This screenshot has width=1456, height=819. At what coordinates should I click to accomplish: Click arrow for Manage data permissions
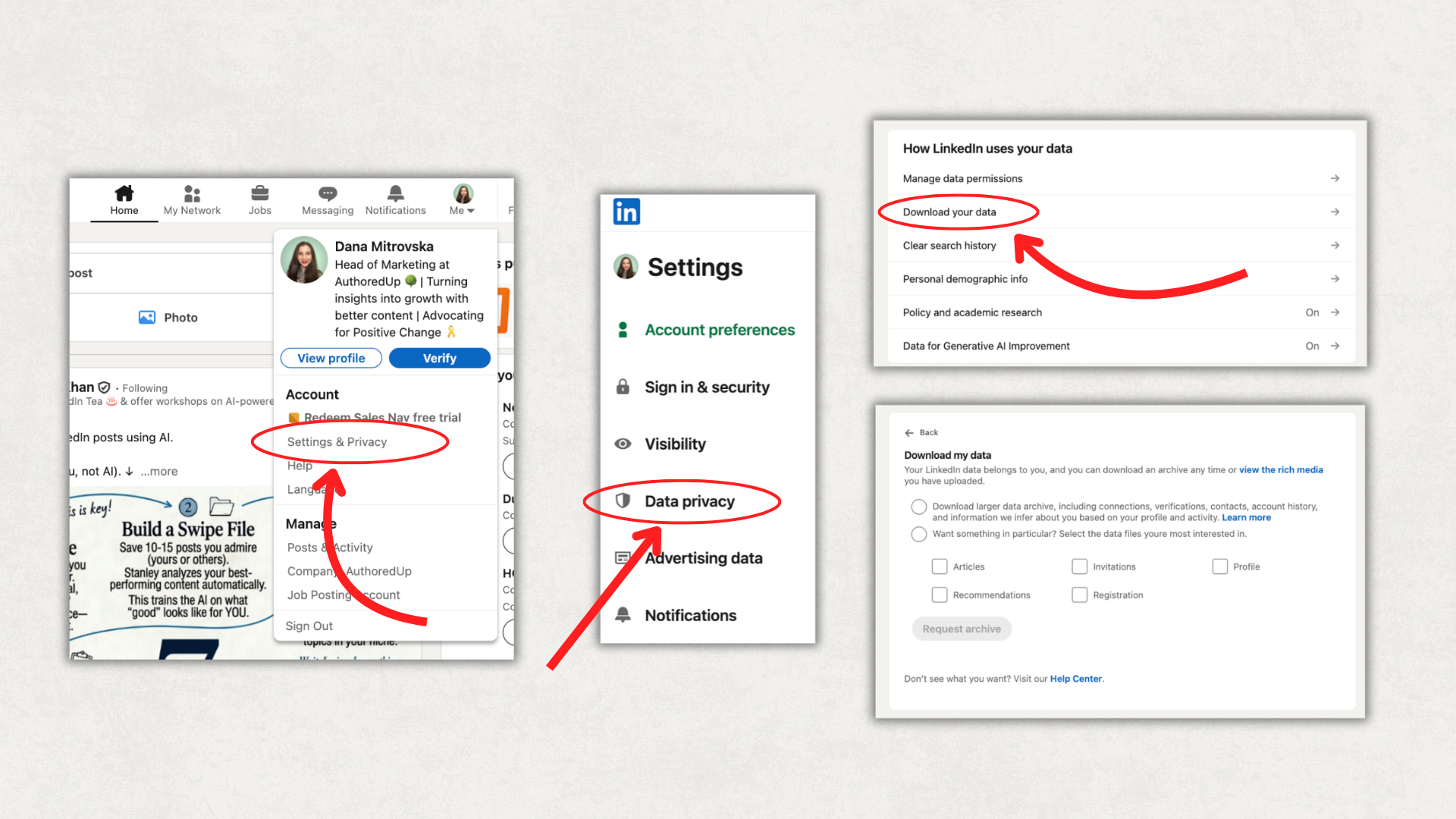point(1335,179)
